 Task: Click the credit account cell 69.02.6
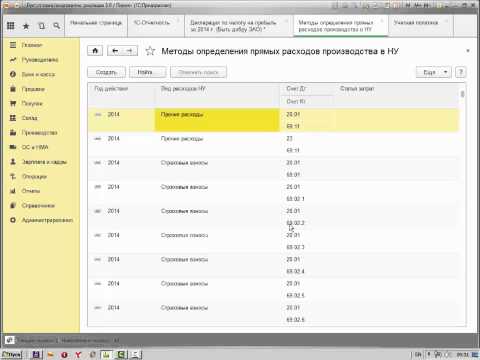(x=307, y=320)
